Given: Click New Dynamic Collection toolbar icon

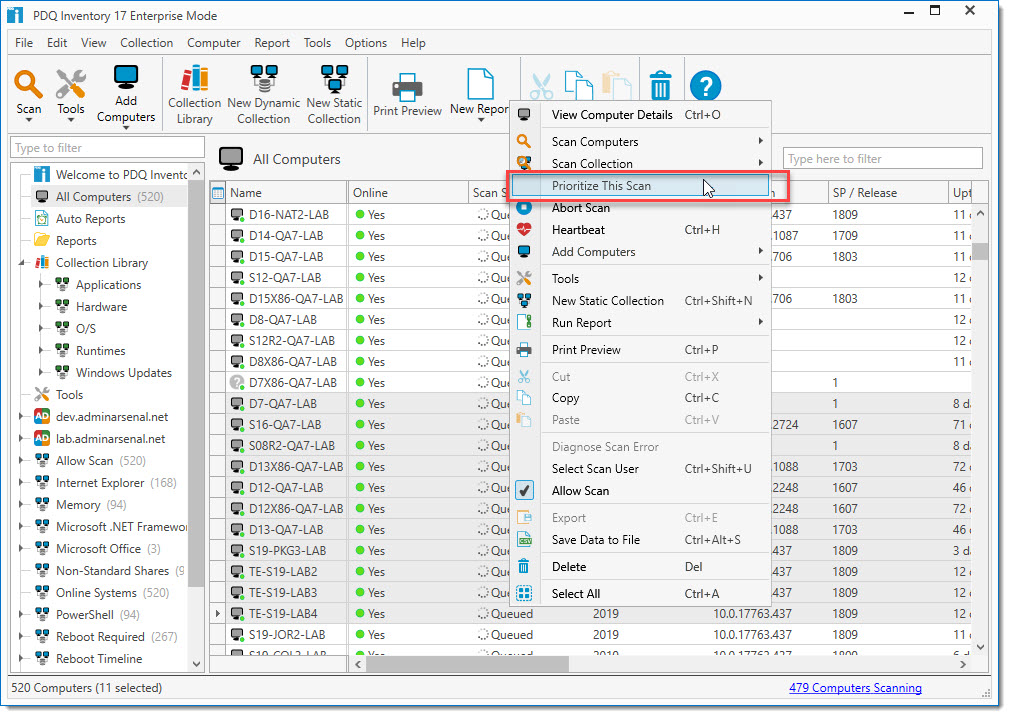Looking at the screenshot, I should pyautogui.click(x=264, y=79).
